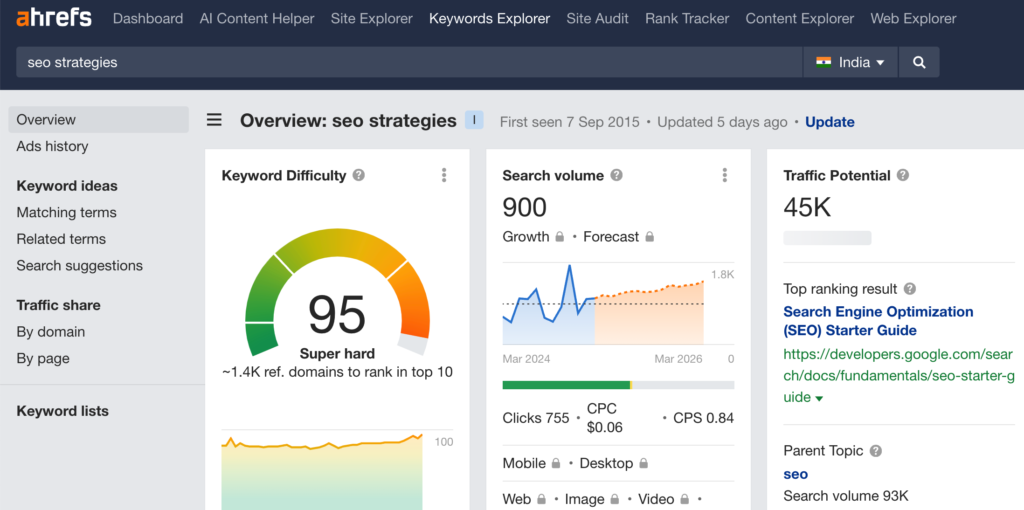Click the Keyword Difficulty history chart

[322, 470]
